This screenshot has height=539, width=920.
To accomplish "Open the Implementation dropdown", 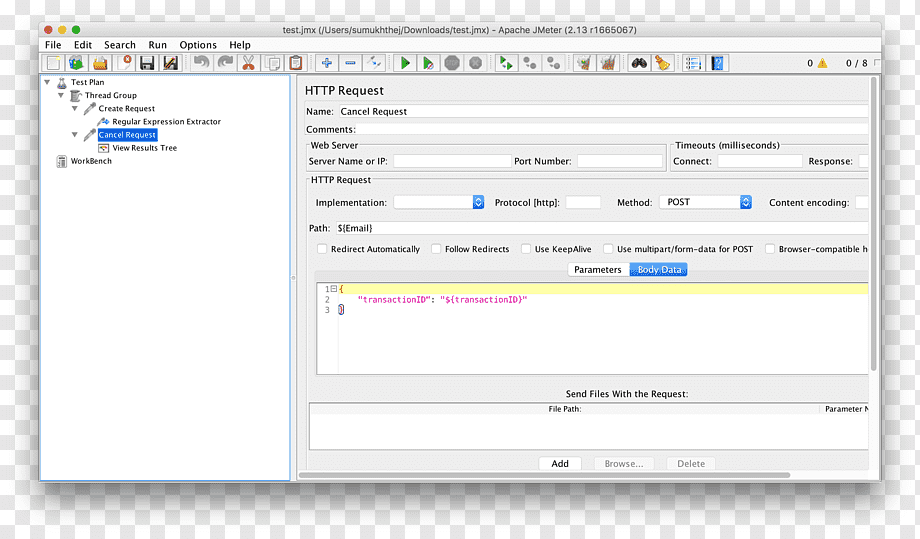I will 439,202.
